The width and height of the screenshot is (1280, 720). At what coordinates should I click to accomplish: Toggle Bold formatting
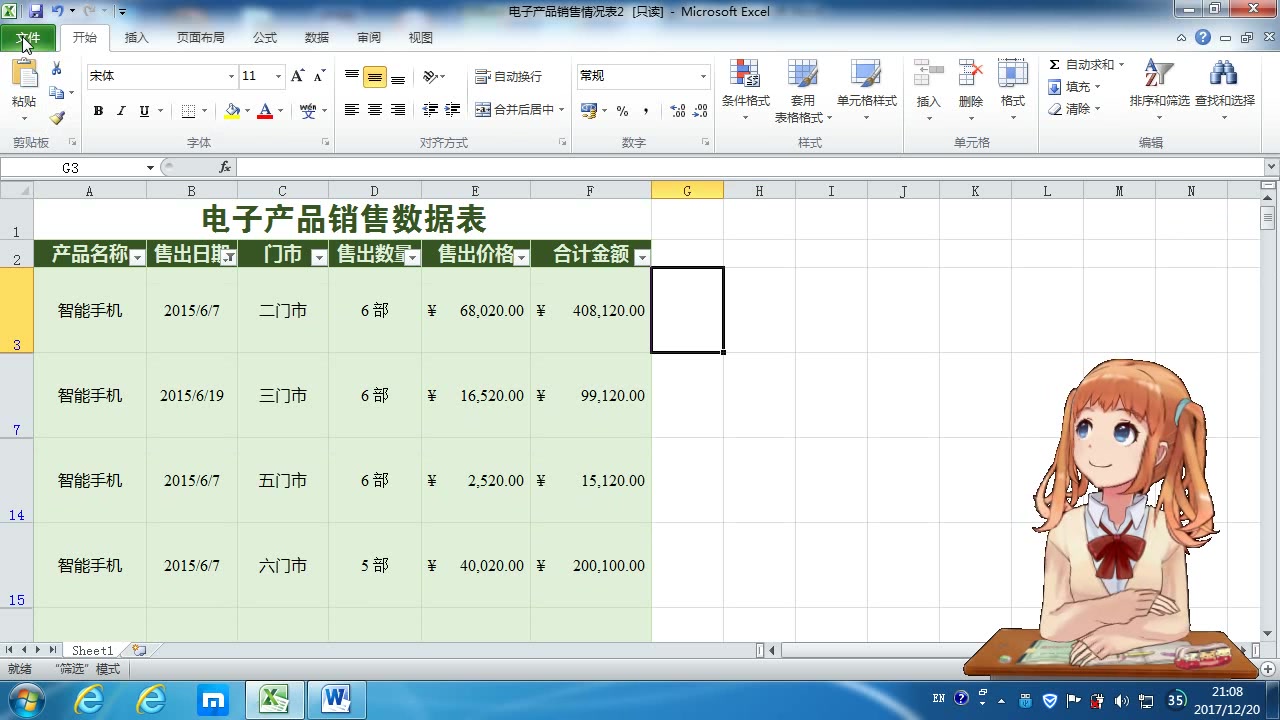point(98,111)
